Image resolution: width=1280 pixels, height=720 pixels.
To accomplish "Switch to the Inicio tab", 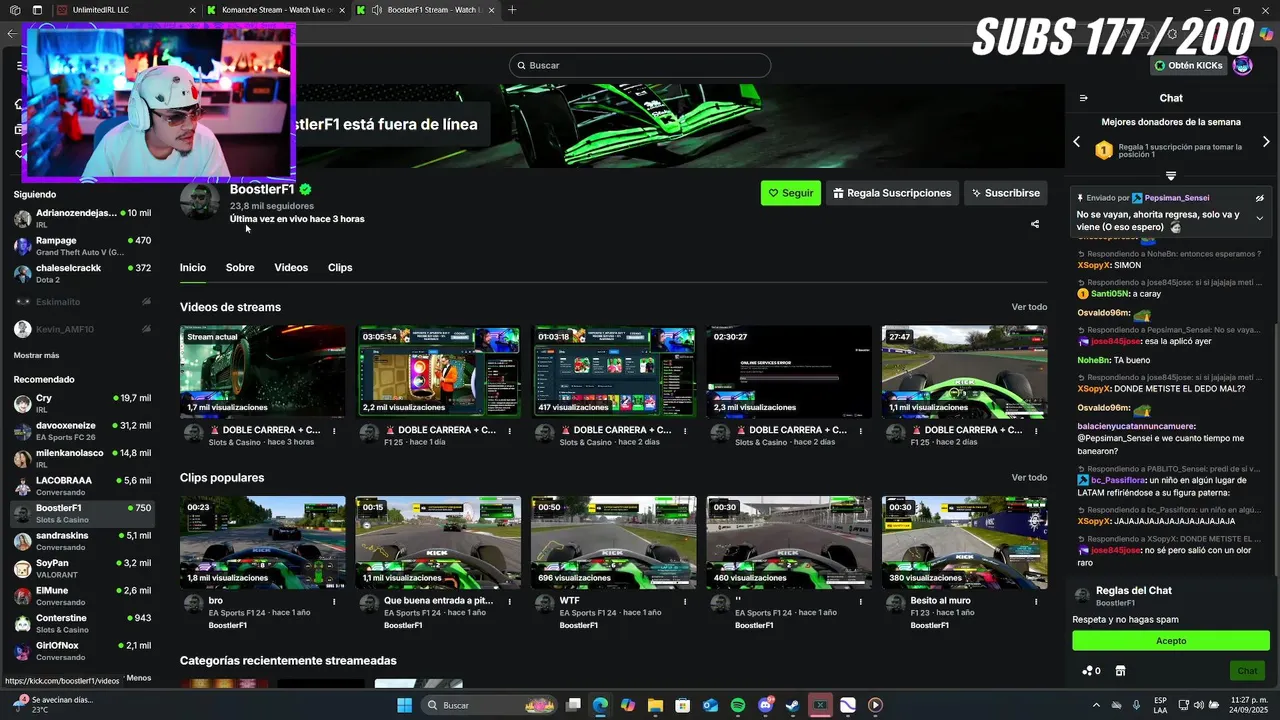I will [193, 268].
